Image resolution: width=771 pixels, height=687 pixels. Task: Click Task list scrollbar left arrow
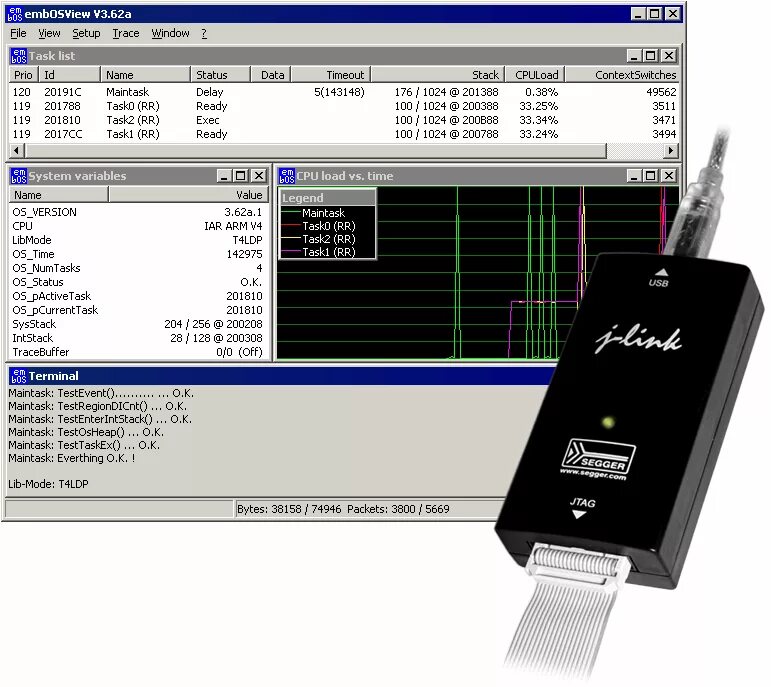click(17, 150)
